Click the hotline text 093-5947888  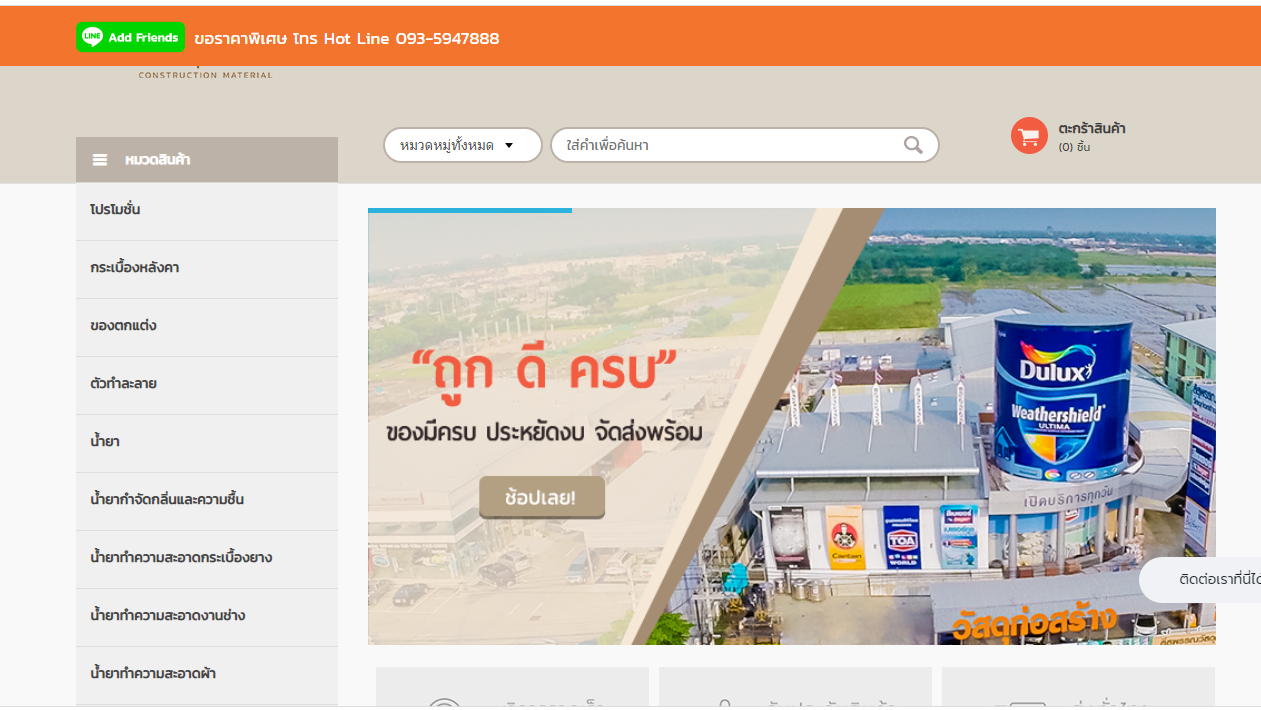tap(447, 38)
